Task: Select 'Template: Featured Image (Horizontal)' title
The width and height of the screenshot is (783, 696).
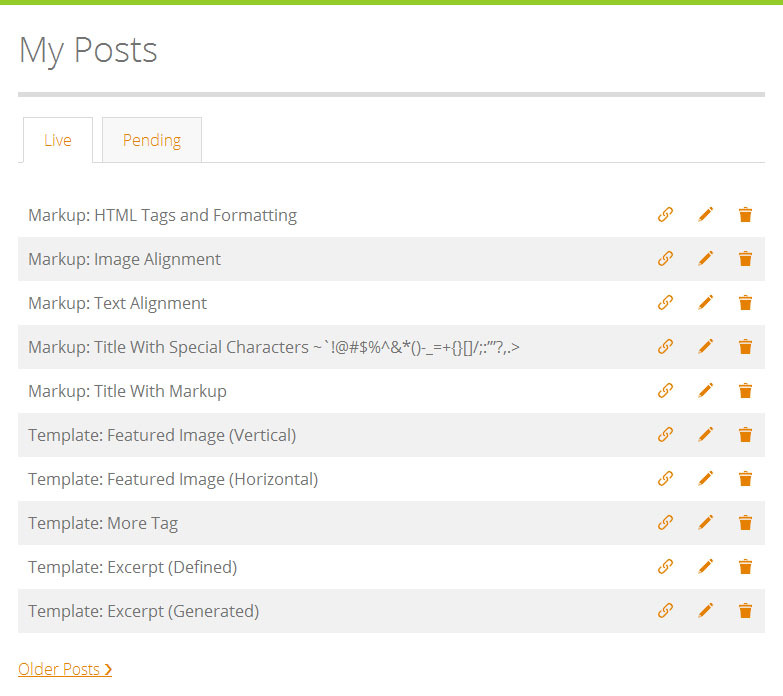Action: coord(173,479)
